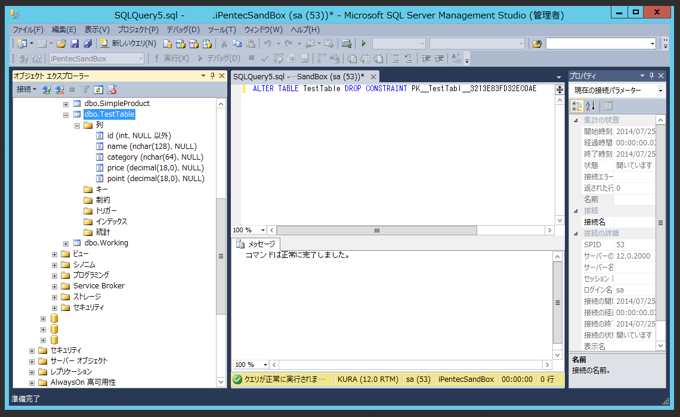Switch to the Messages (メッセージ) results tab
This screenshot has width=680, height=417.
click(x=257, y=244)
